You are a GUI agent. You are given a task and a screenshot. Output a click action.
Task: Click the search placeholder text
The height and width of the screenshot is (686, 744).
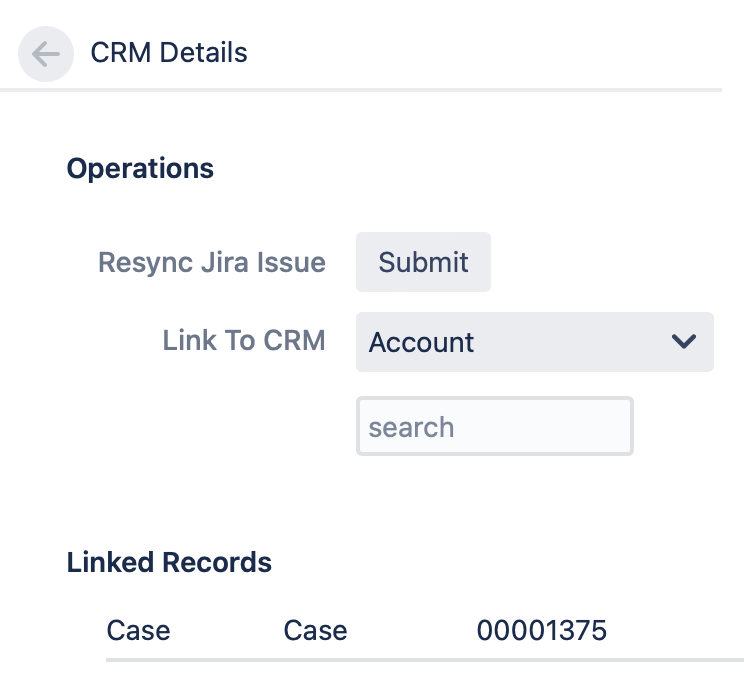[411, 427]
